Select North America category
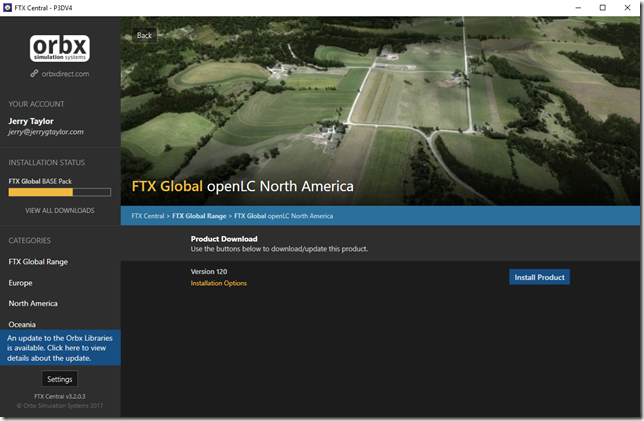Viewport: 644px width, 421px height. [x=33, y=304]
